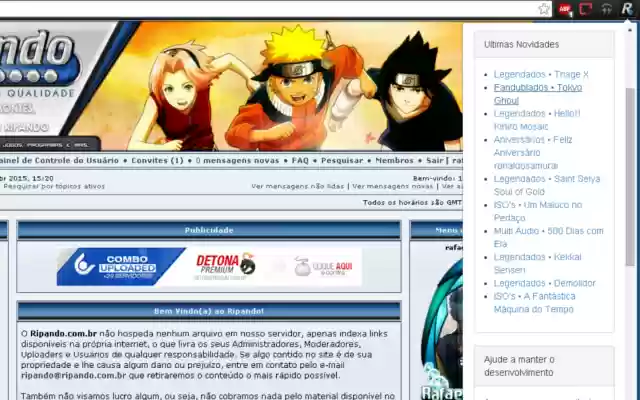Toggle the Ripando R extension icon

[x=627, y=9]
